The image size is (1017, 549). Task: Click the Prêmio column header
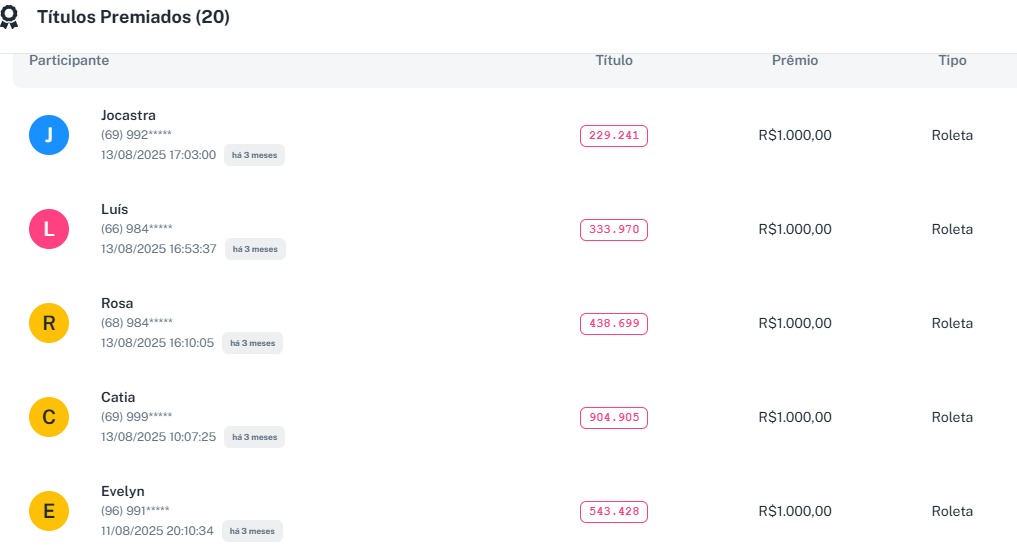795,61
